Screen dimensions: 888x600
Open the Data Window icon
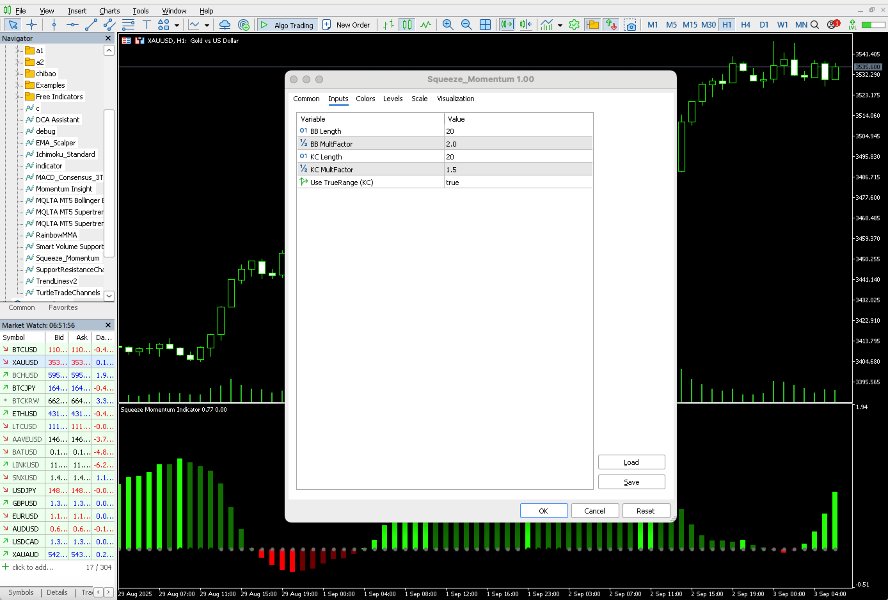click(593, 25)
